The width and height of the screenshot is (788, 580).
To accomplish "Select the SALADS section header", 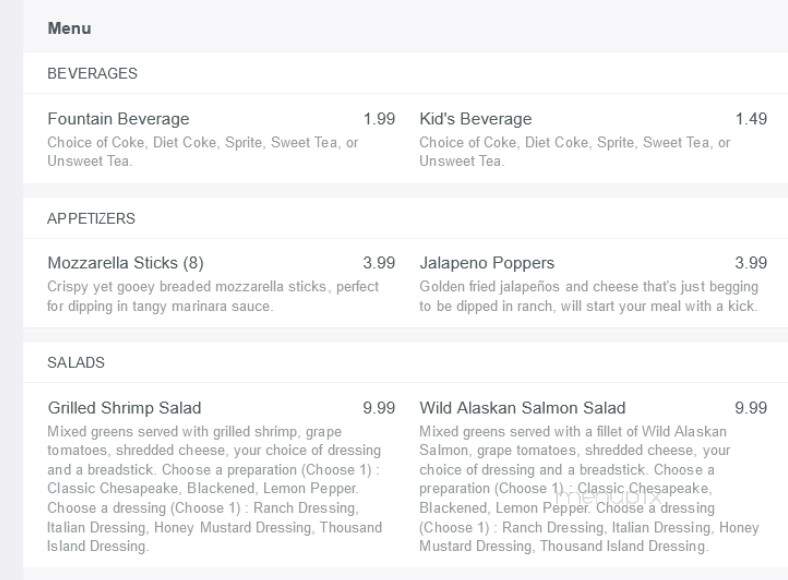I will (x=76, y=362).
